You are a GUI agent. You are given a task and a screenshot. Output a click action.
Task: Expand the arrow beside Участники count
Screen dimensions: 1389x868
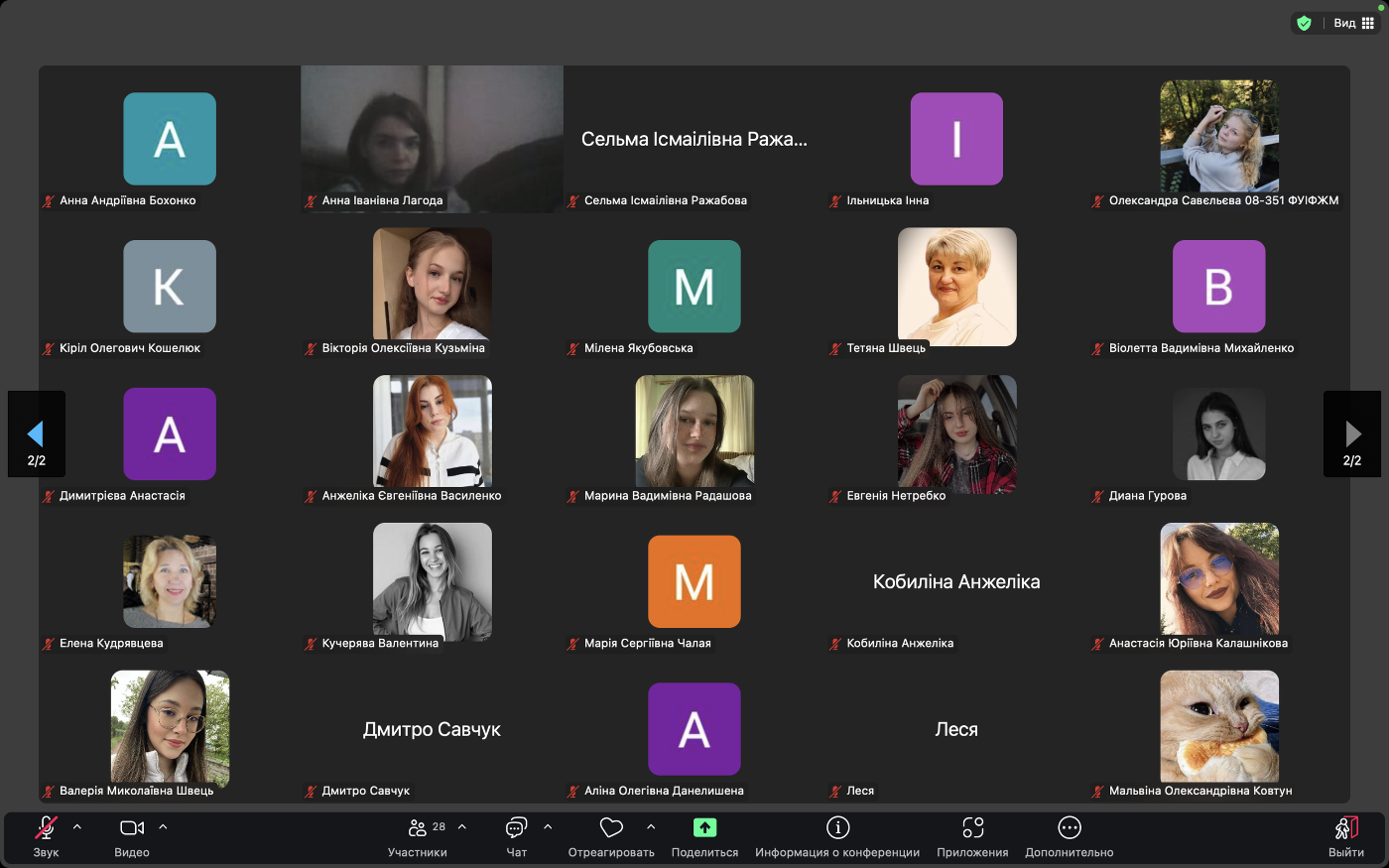[x=461, y=826]
